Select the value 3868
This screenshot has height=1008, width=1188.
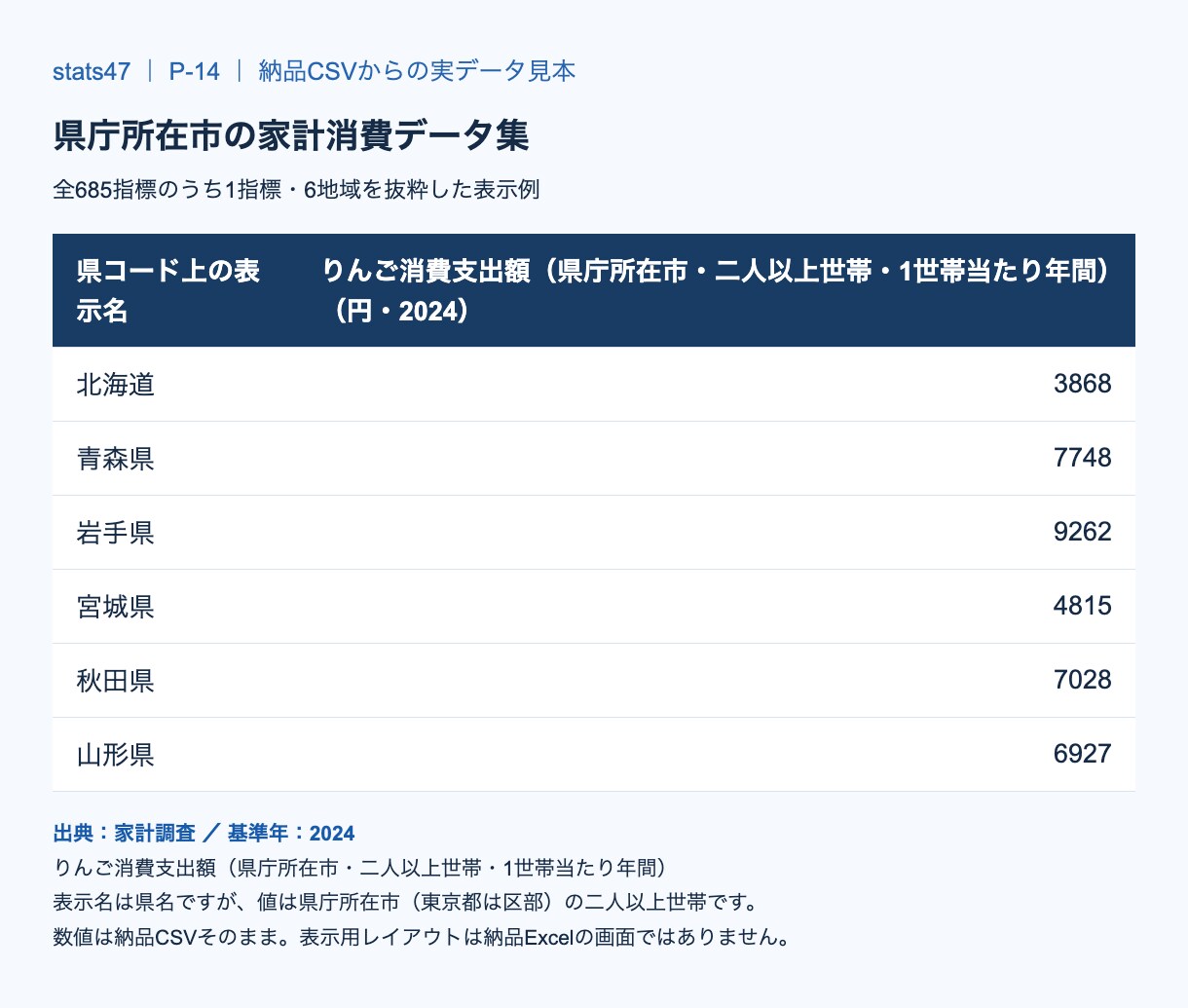click(x=1082, y=384)
